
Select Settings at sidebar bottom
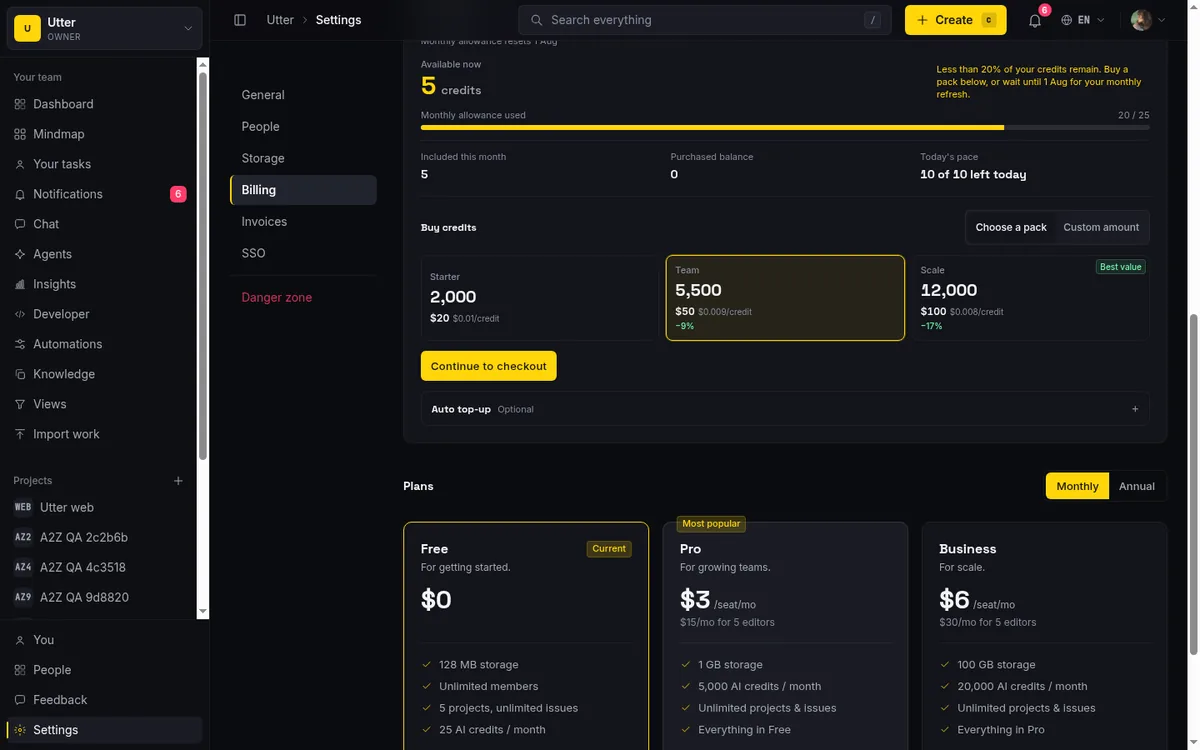104,730
